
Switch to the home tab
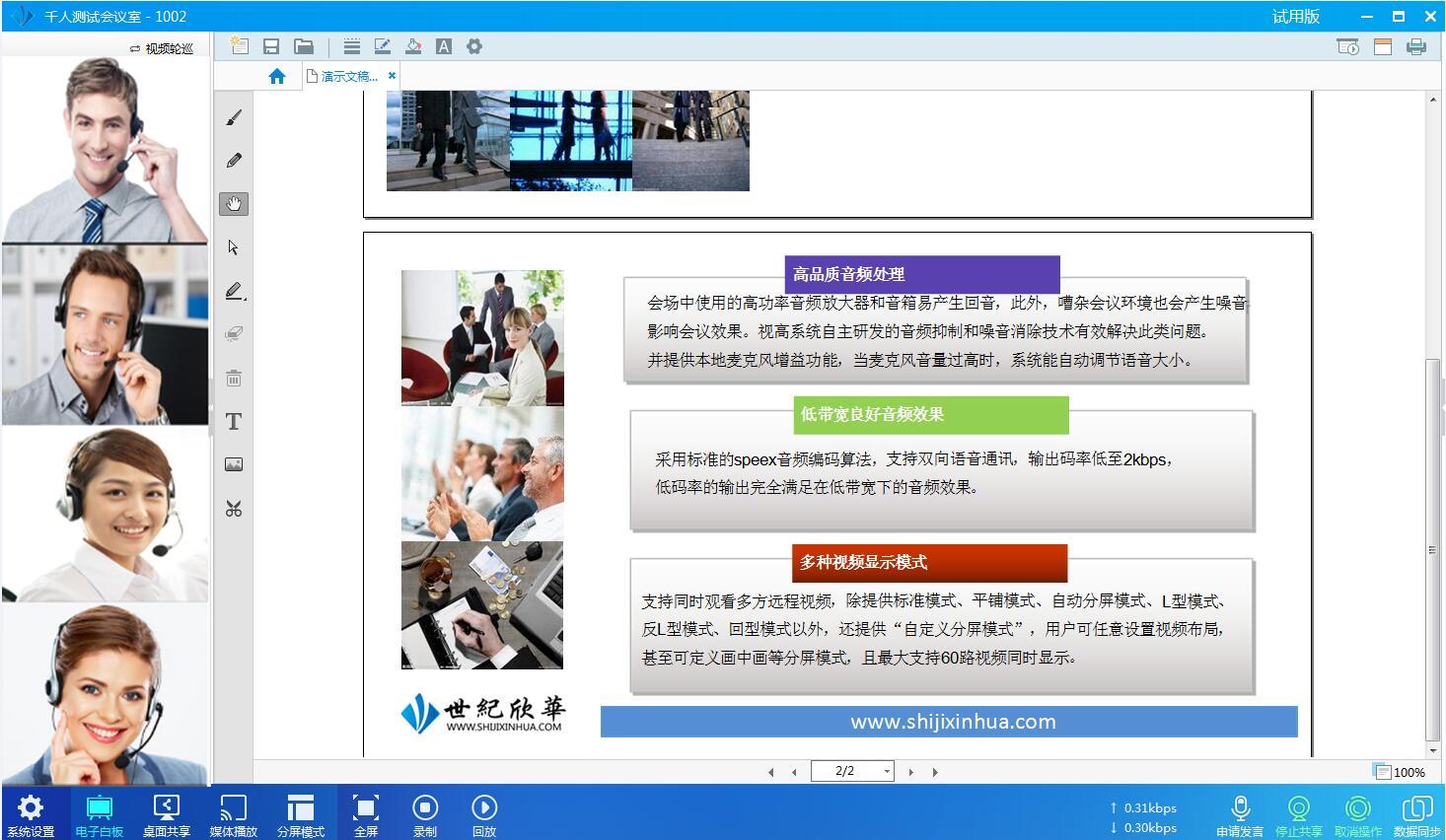(277, 75)
